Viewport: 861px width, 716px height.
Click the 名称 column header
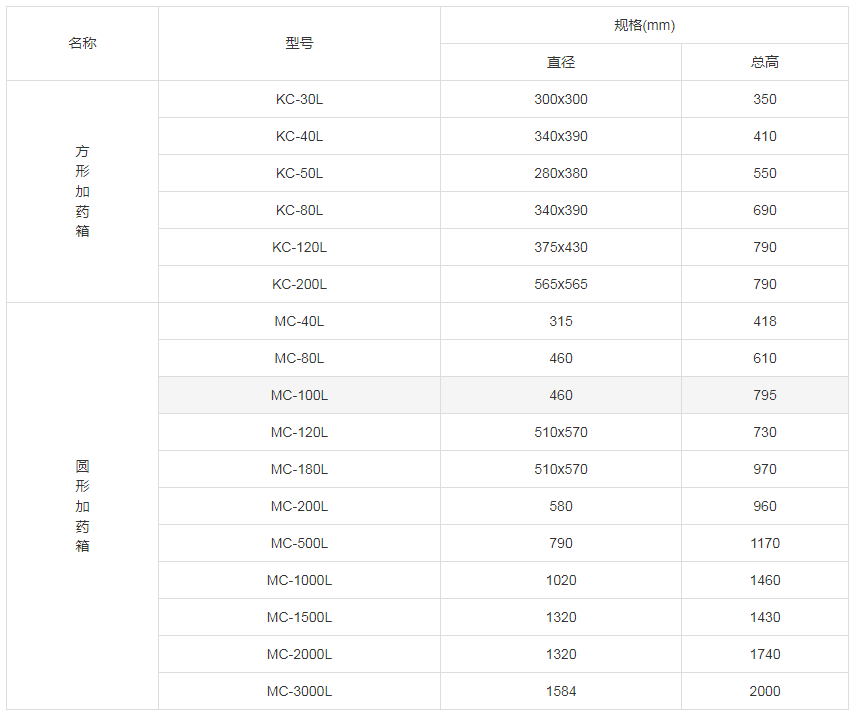pyautogui.click(x=83, y=44)
